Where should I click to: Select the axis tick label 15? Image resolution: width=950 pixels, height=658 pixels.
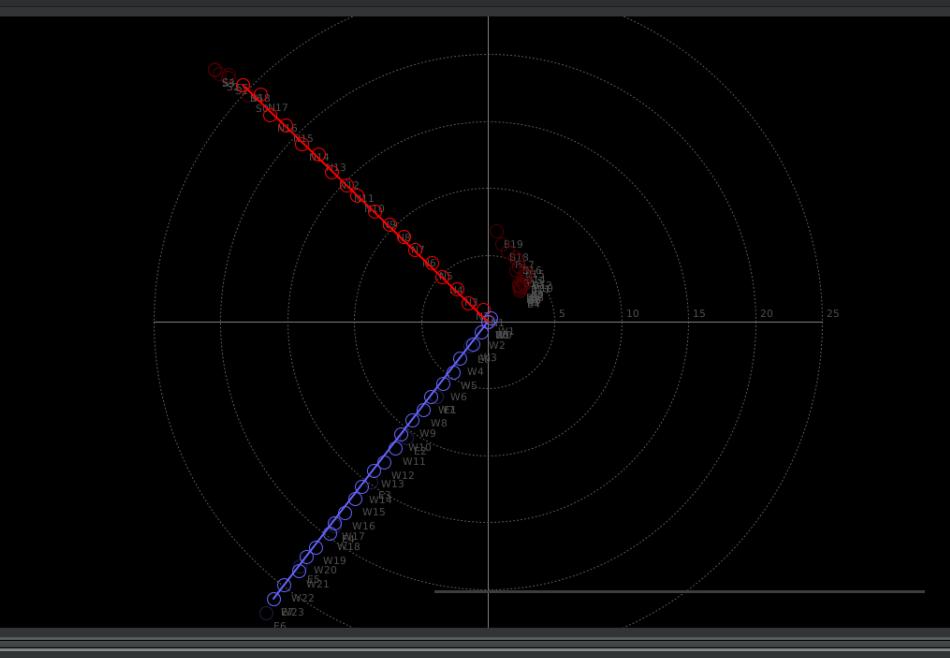click(x=699, y=314)
